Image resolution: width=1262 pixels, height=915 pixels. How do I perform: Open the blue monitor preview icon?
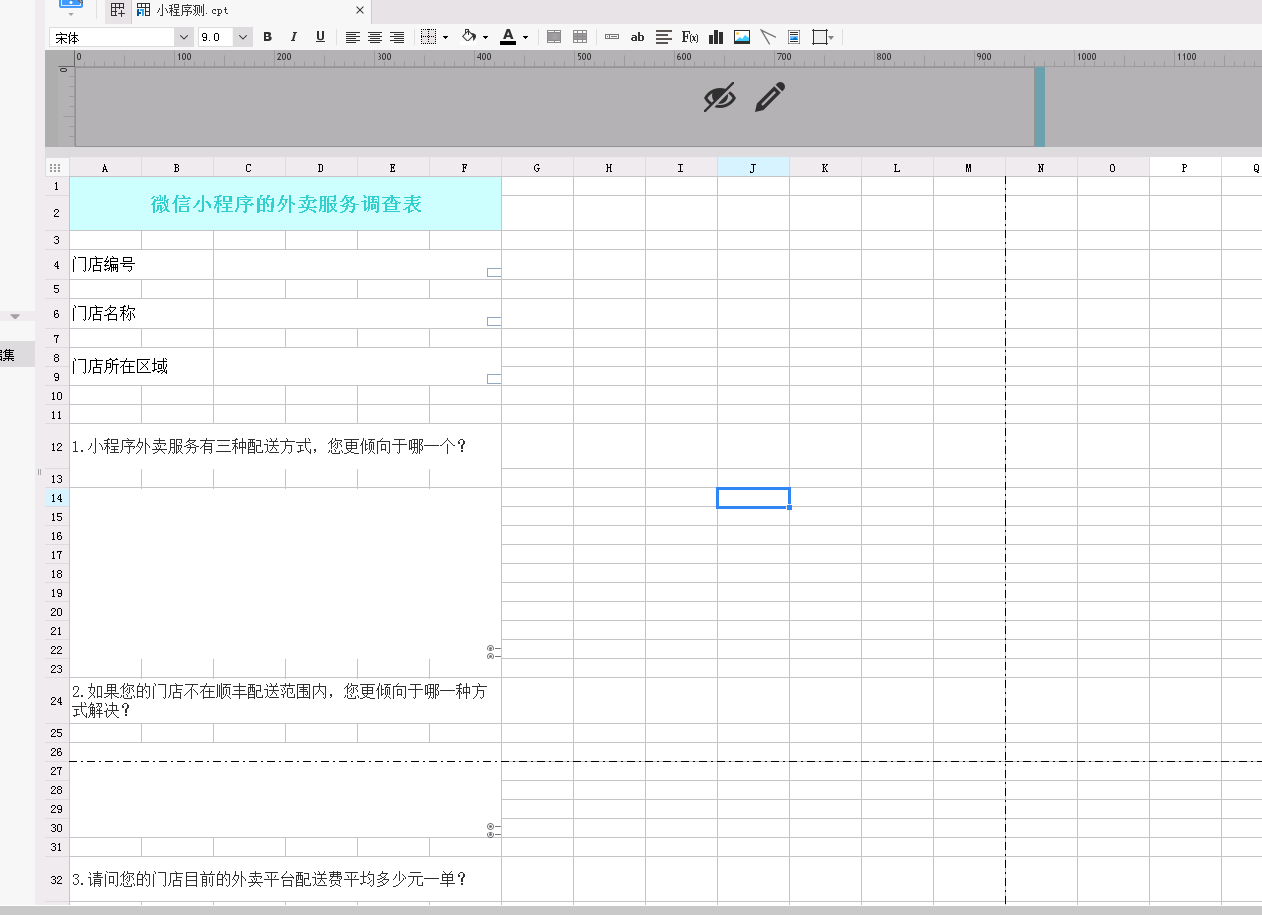point(71,5)
